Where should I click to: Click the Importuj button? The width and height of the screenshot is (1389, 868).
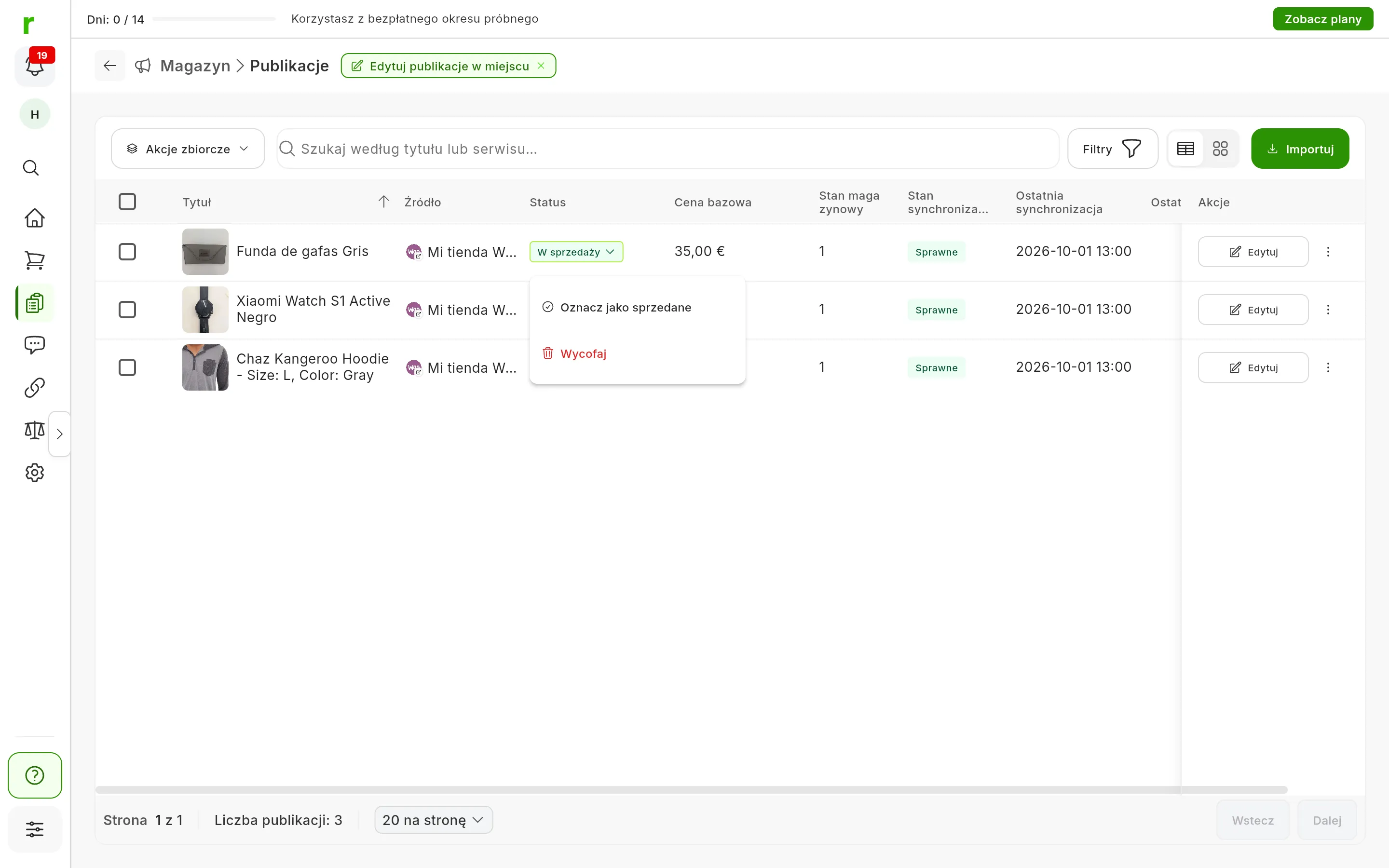[x=1299, y=149]
